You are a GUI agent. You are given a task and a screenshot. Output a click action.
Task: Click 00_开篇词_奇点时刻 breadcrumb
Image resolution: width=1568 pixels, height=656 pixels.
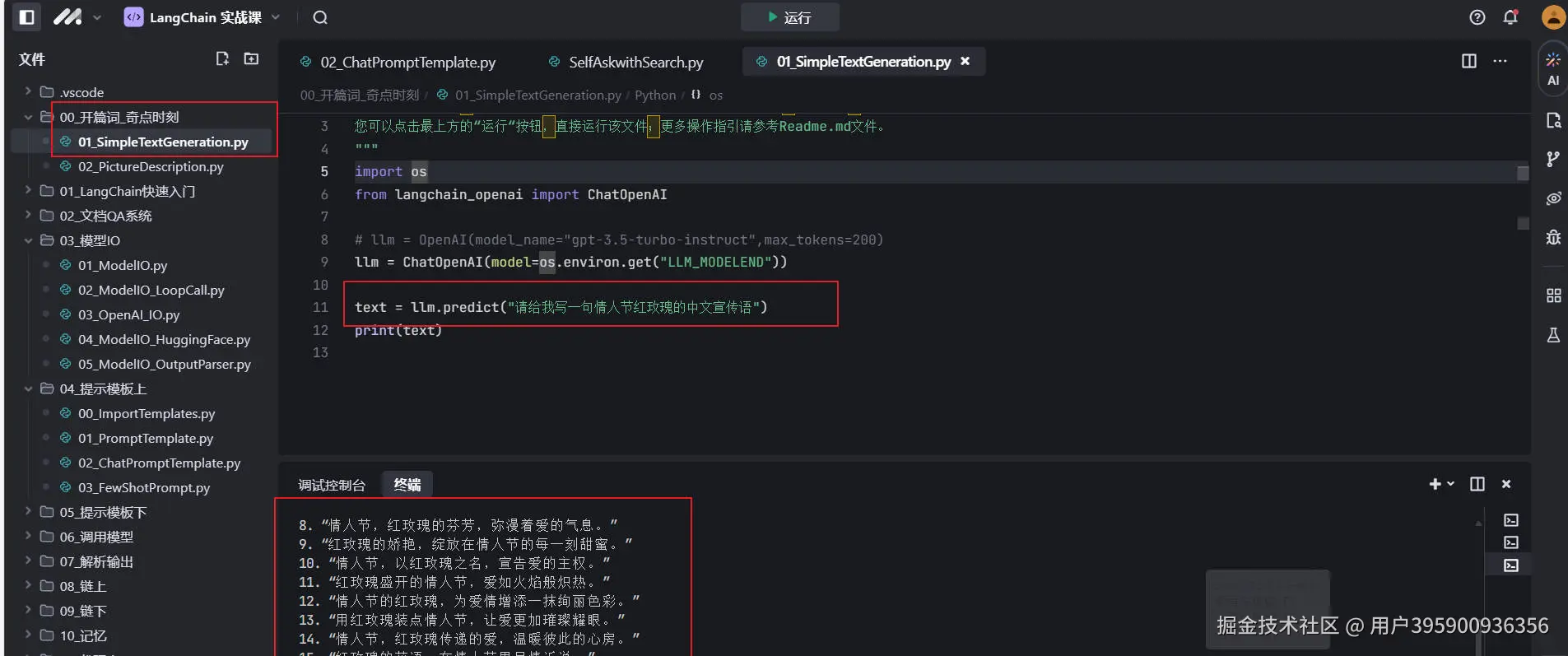[x=360, y=95]
